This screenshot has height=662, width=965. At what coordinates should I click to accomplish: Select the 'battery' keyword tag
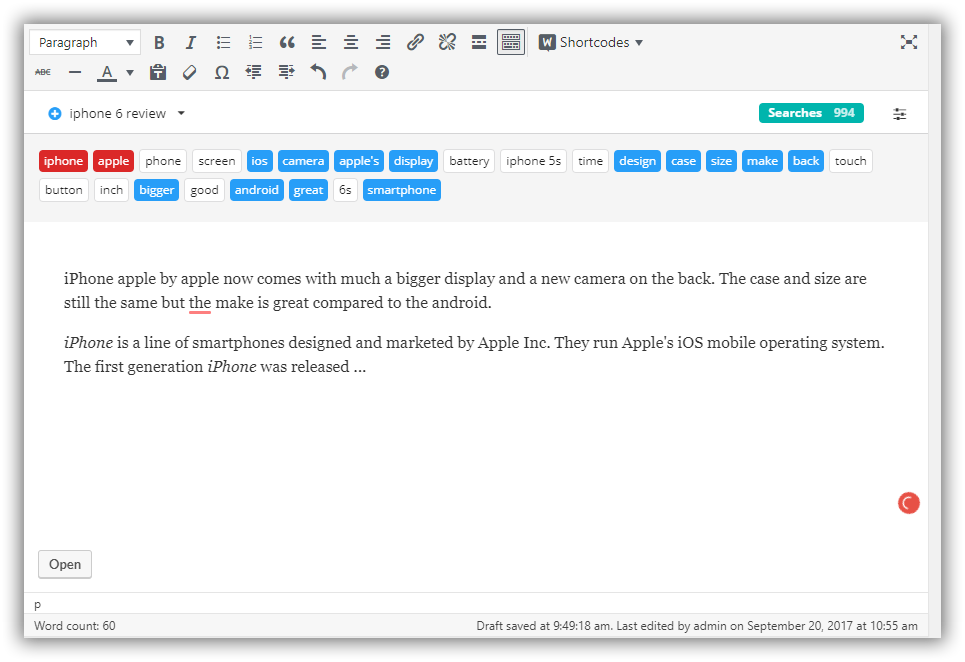pos(469,161)
